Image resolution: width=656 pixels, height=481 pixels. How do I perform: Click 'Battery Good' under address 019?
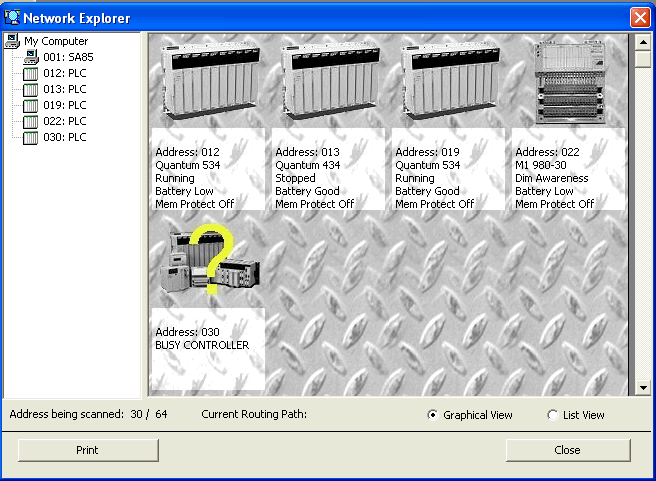pyautogui.click(x=427, y=191)
